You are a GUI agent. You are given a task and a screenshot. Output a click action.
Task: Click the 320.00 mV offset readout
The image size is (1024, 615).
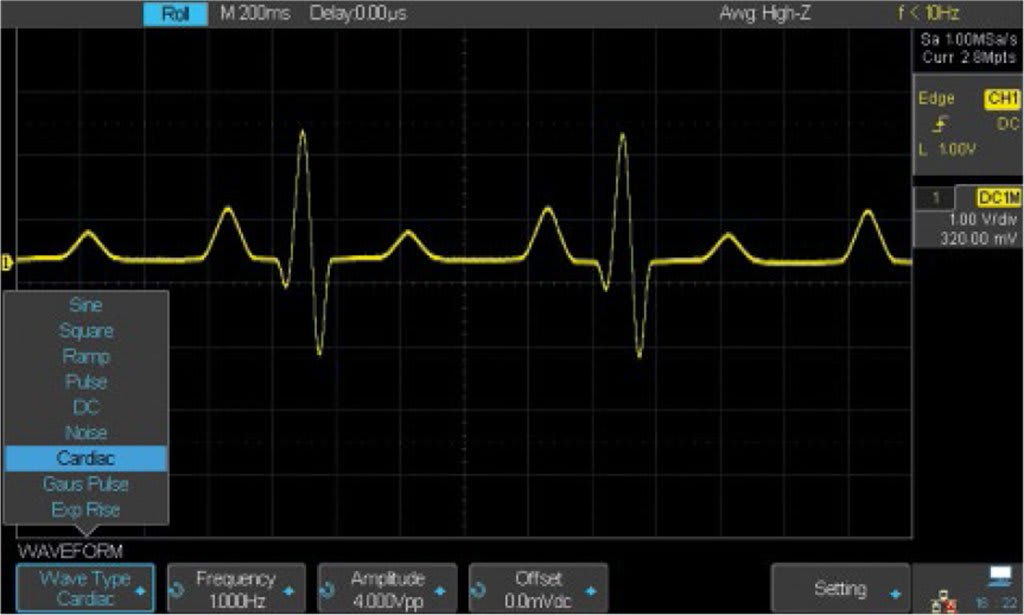coord(978,238)
